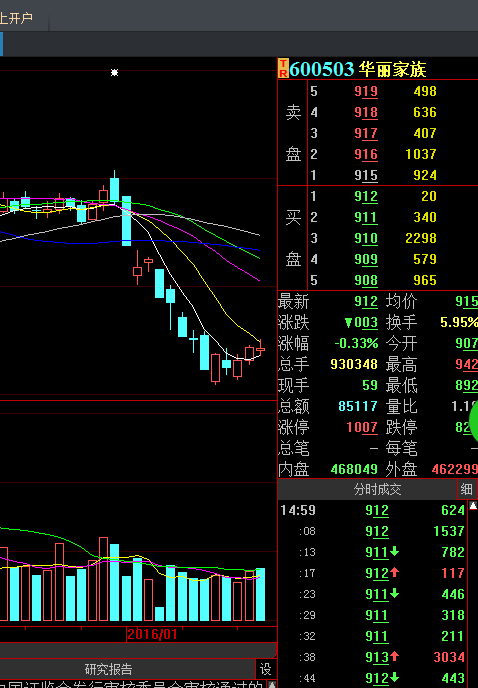
Task: Click the last cyan volume bar in the chart
Action: coord(260,594)
